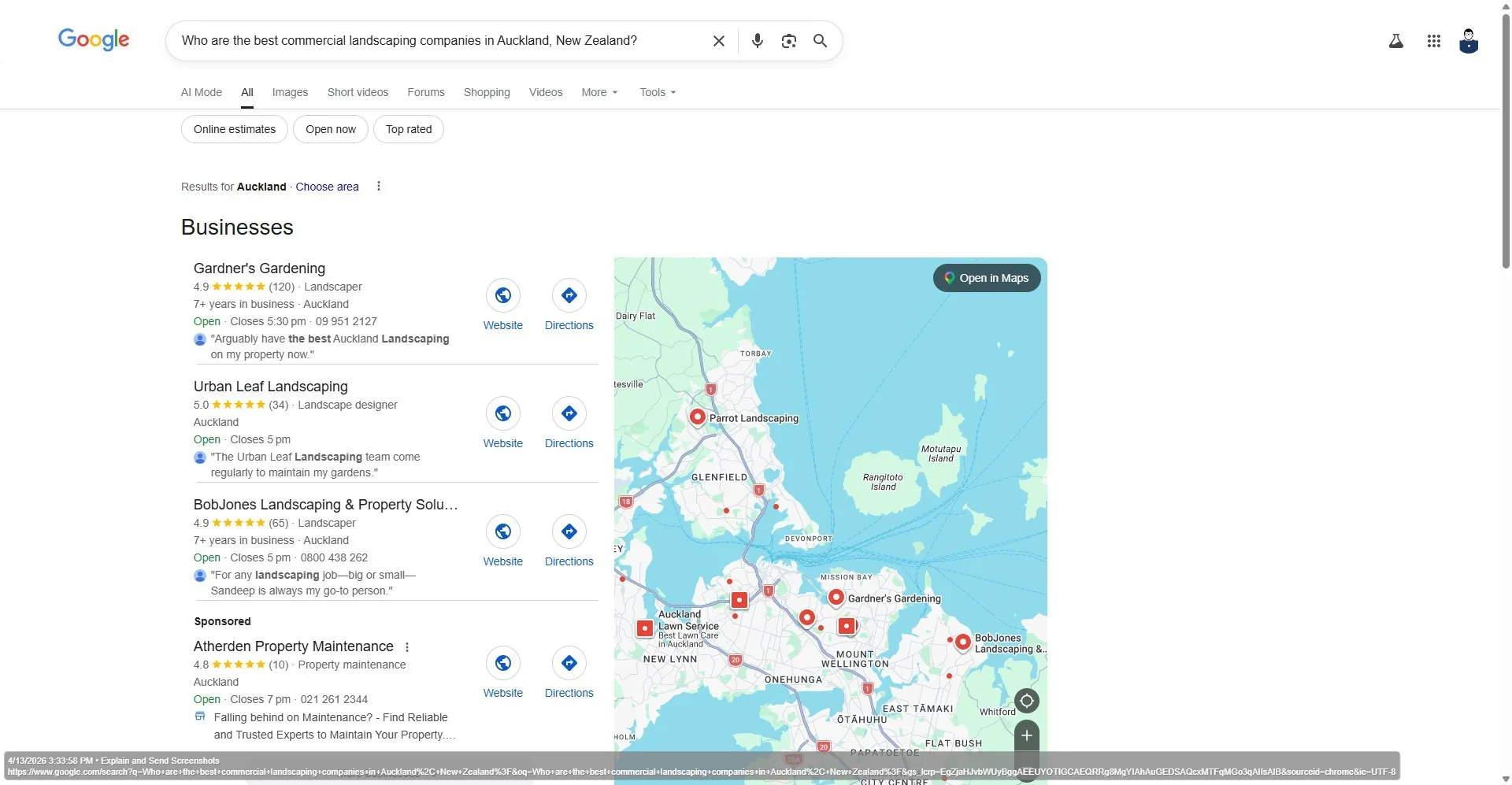Open the Short videos tab
The height and width of the screenshot is (785, 1512).
pyautogui.click(x=358, y=92)
